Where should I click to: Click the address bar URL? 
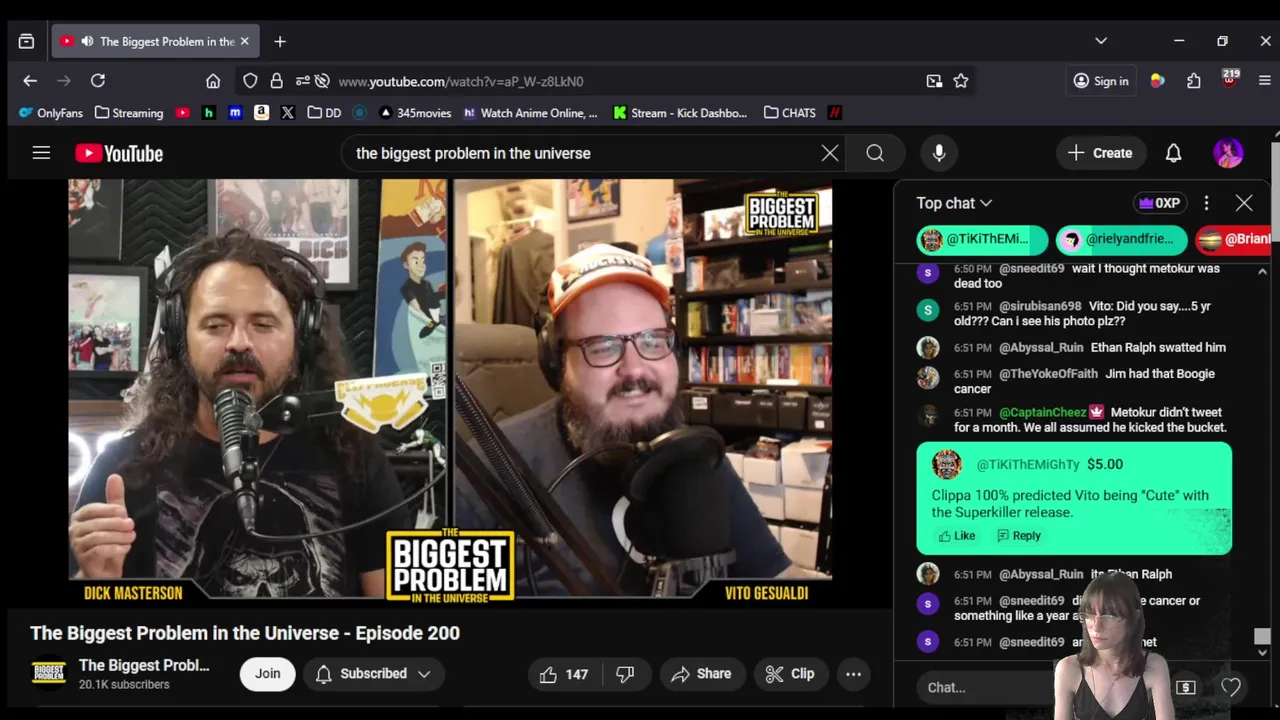tap(460, 81)
